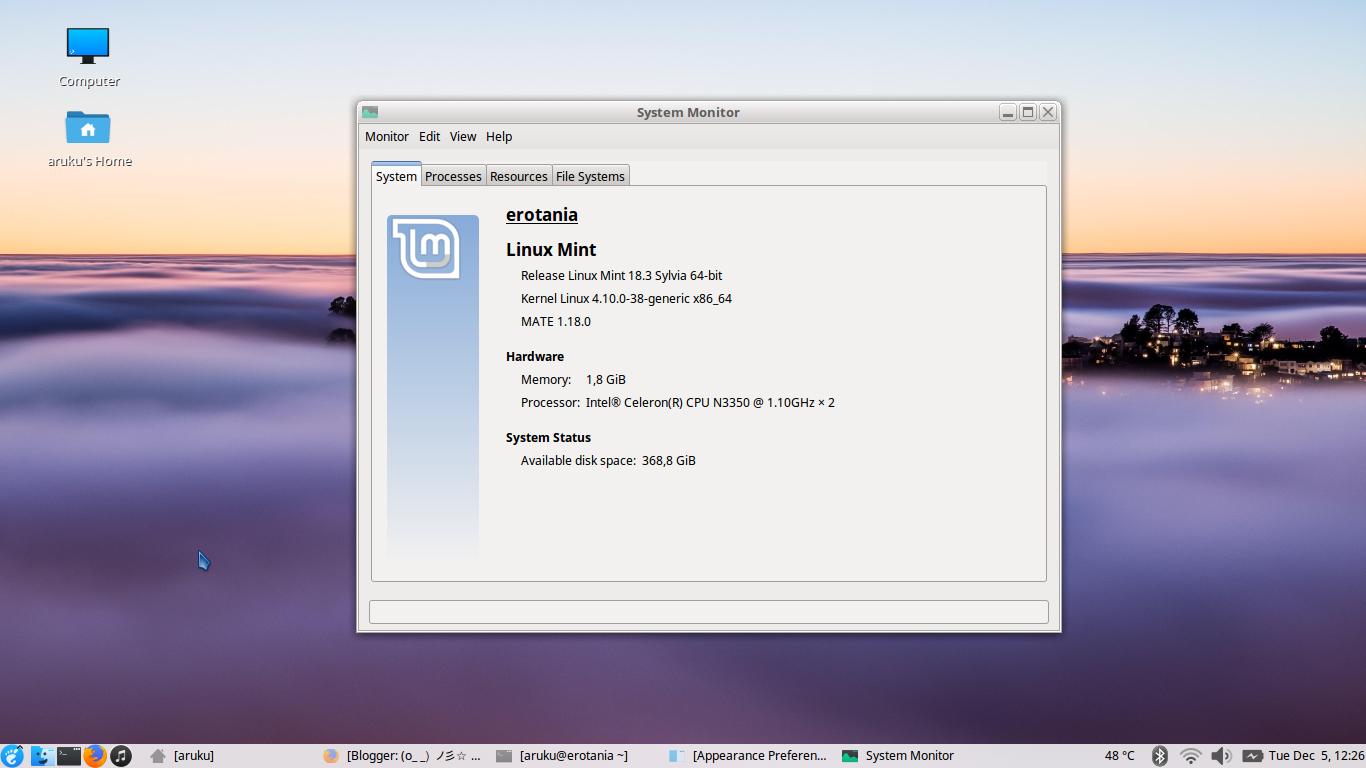Click the Available disk space 368,8 GiB text
Image resolution: width=1366 pixels, height=768 pixels.
[608, 461]
